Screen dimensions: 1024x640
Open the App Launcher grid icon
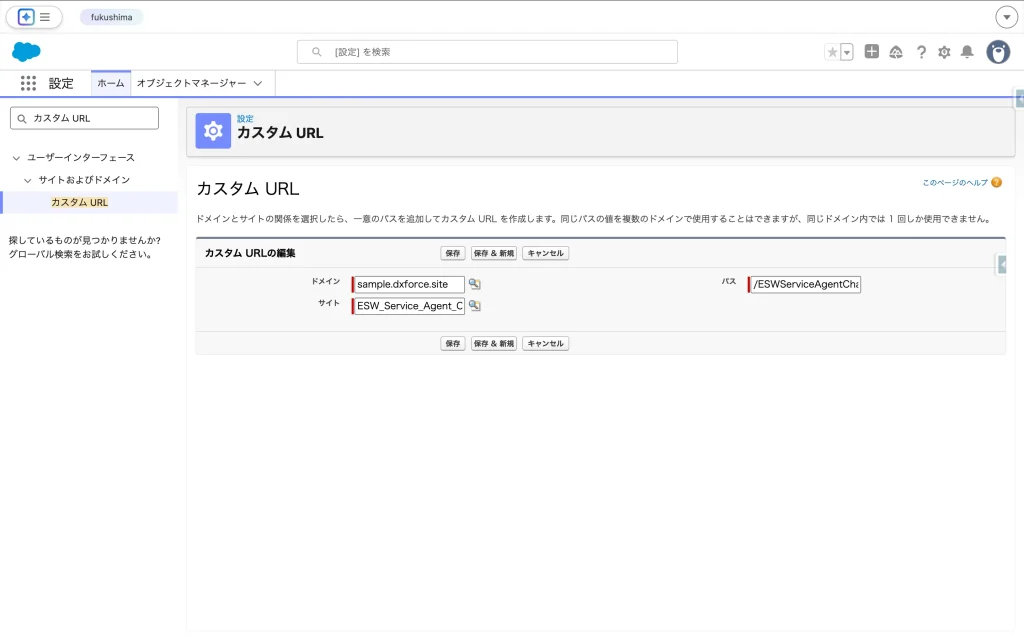28,84
